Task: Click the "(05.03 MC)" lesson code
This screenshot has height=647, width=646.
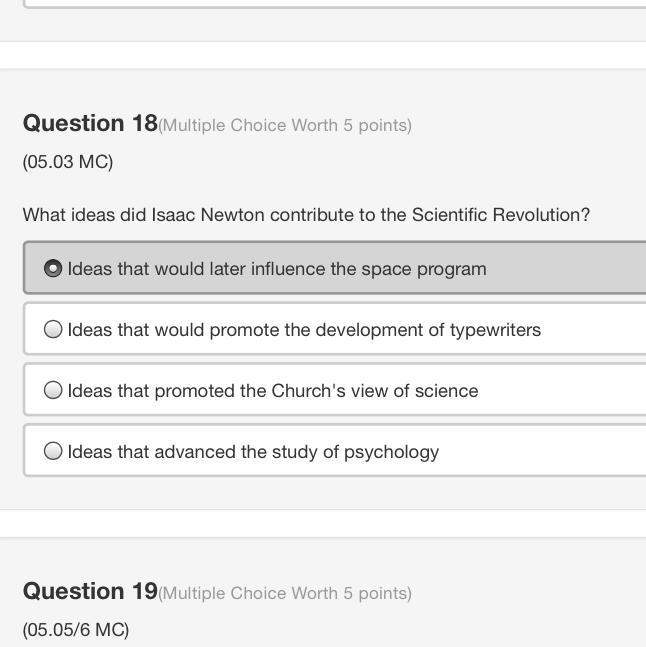Action: (68, 162)
